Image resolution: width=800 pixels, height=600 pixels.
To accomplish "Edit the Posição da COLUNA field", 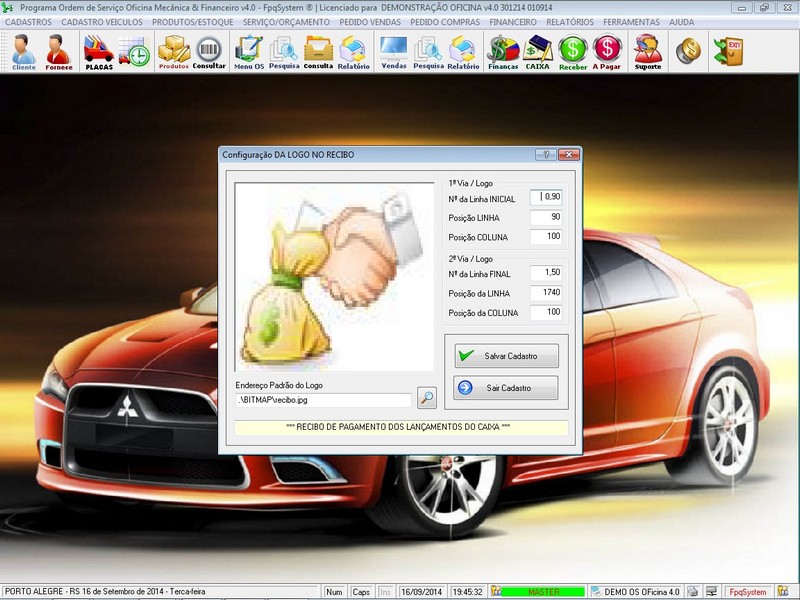I will [546, 312].
